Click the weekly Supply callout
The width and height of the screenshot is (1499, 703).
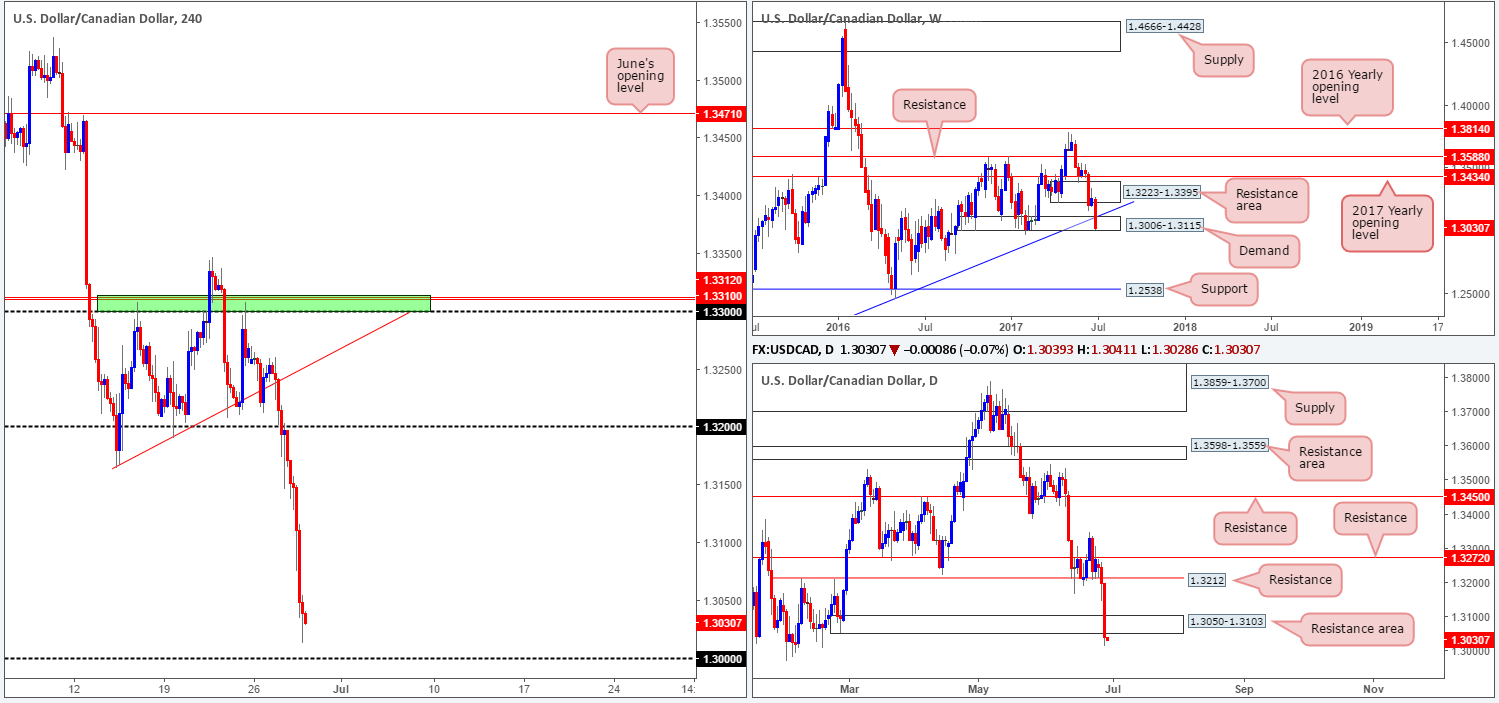pos(1223,60)
